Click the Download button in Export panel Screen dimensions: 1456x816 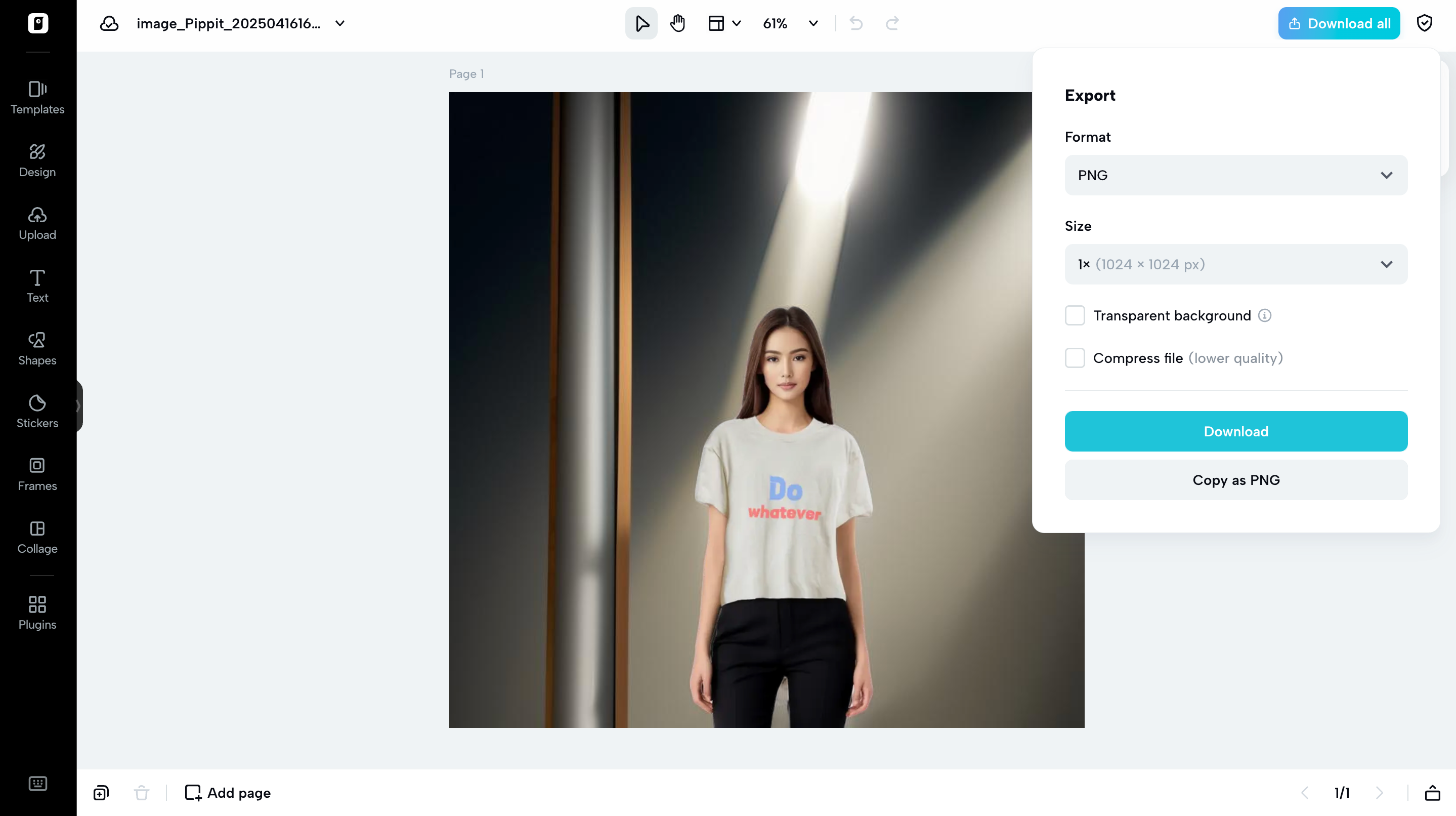[1235, 431]
